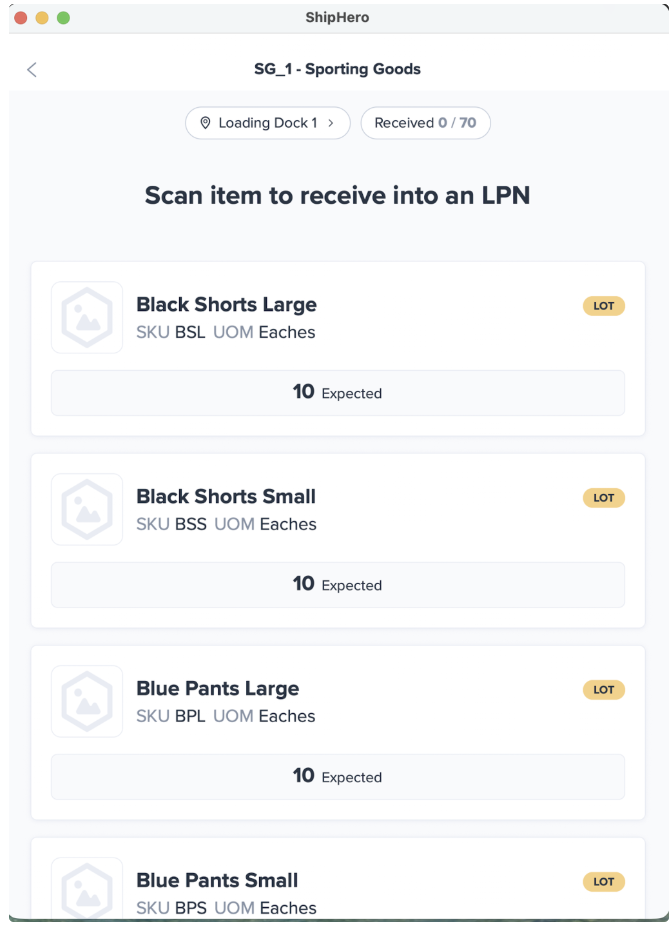Click Black Shorts Large placeholder image
Image resolution: width=672 pixels, height=930 pixels.
coord(87,317)
